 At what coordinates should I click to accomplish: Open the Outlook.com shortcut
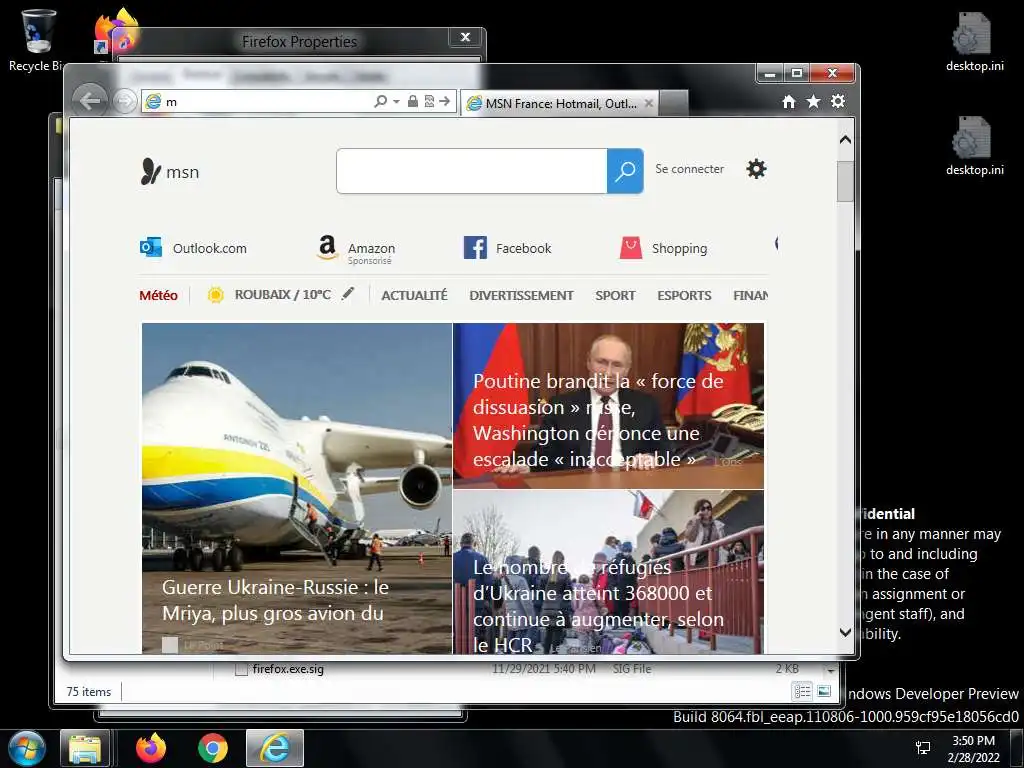[193, 248]
